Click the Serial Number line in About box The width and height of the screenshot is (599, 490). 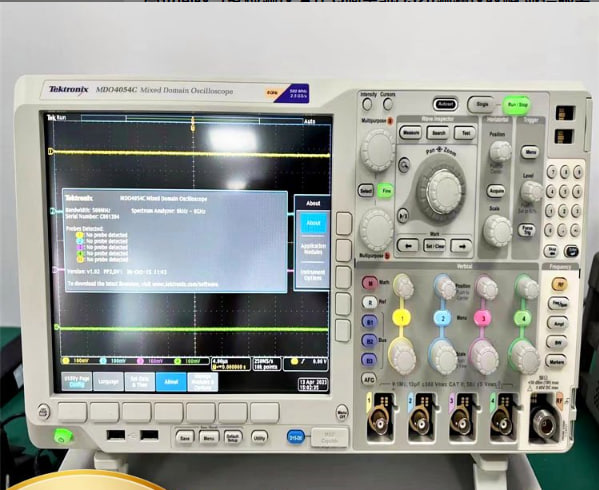pos(92,217)
